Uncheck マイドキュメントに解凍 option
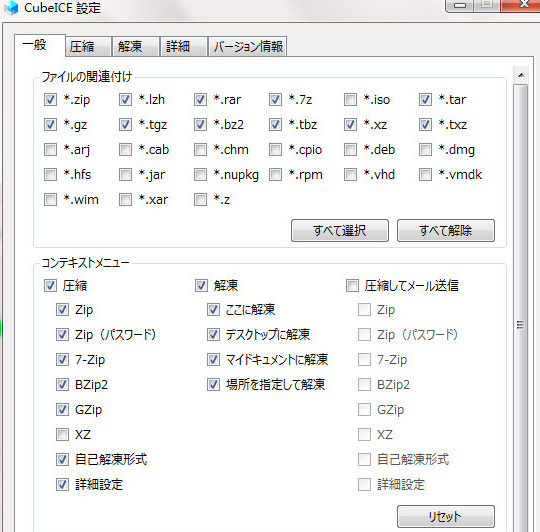Viewport: 540px width, 532px height. pos(213,359)
